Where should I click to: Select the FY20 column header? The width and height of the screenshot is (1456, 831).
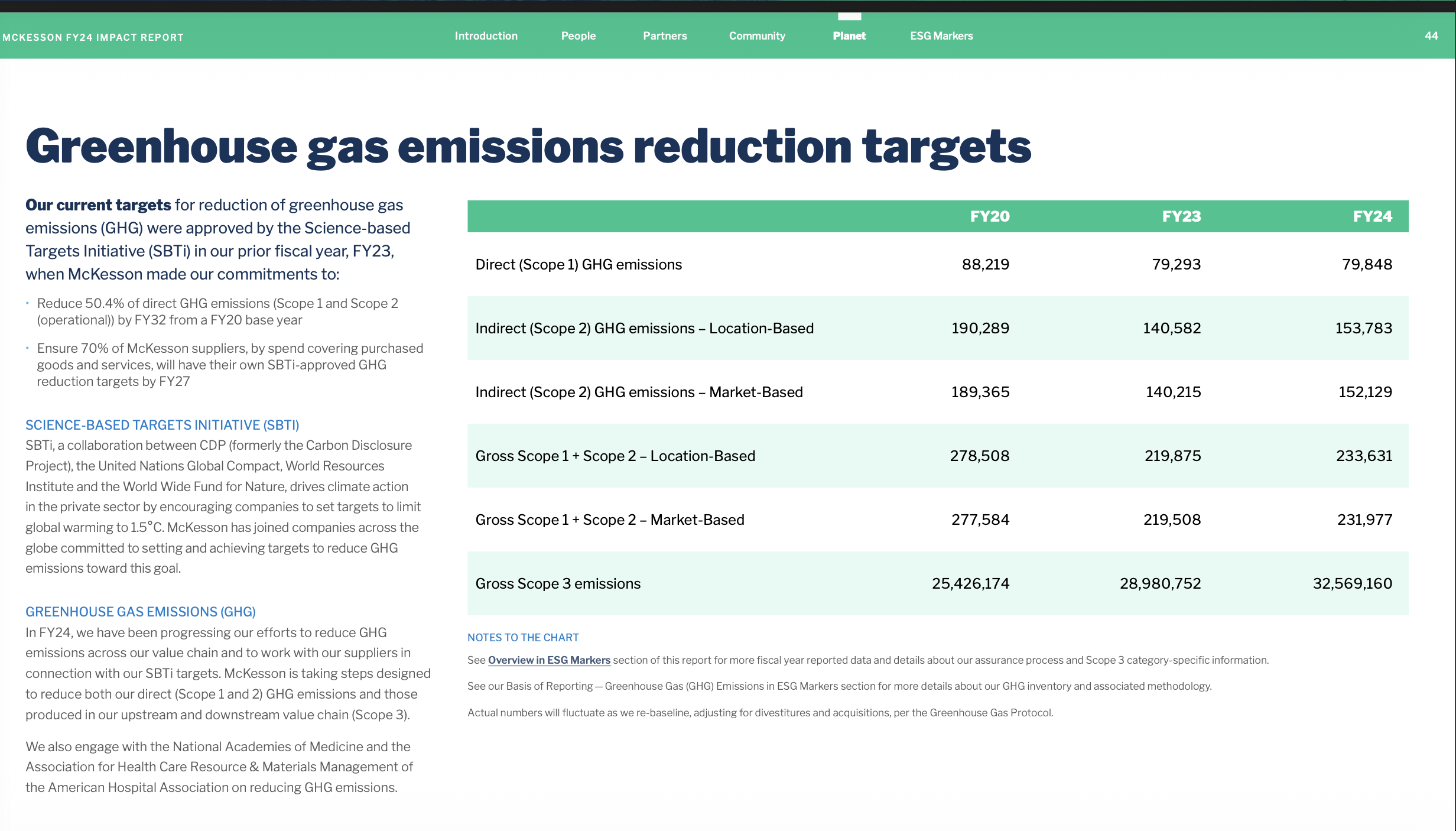click(x=990, y=216)
